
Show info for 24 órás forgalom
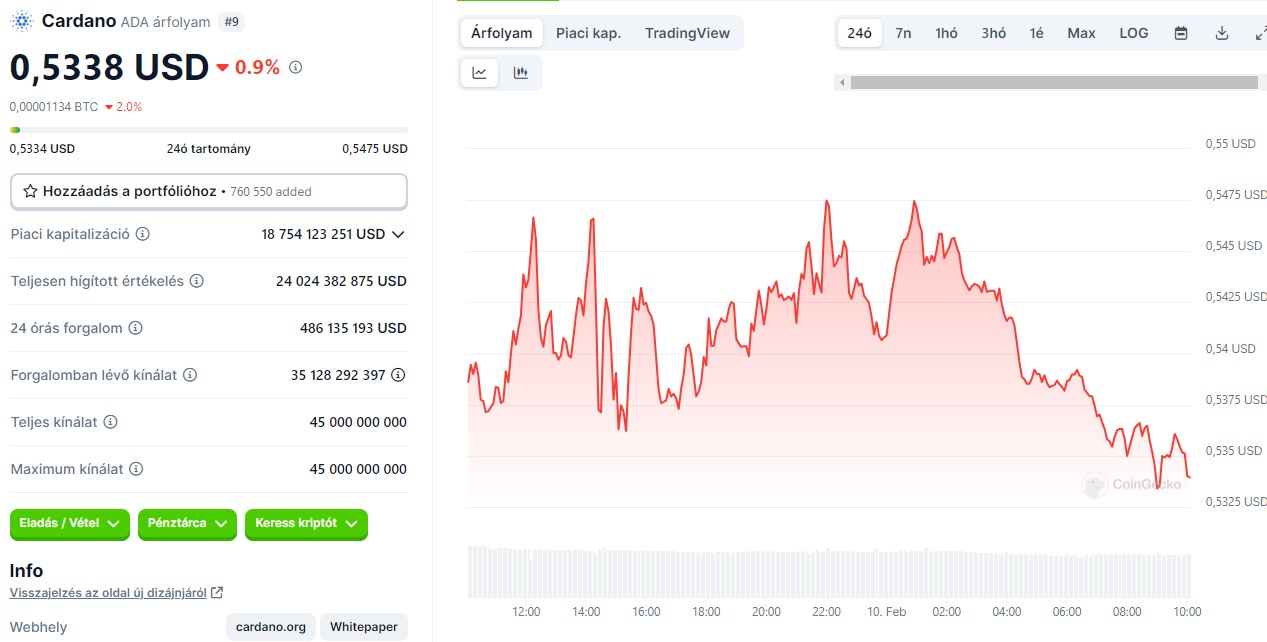click(x=135, y=328)
